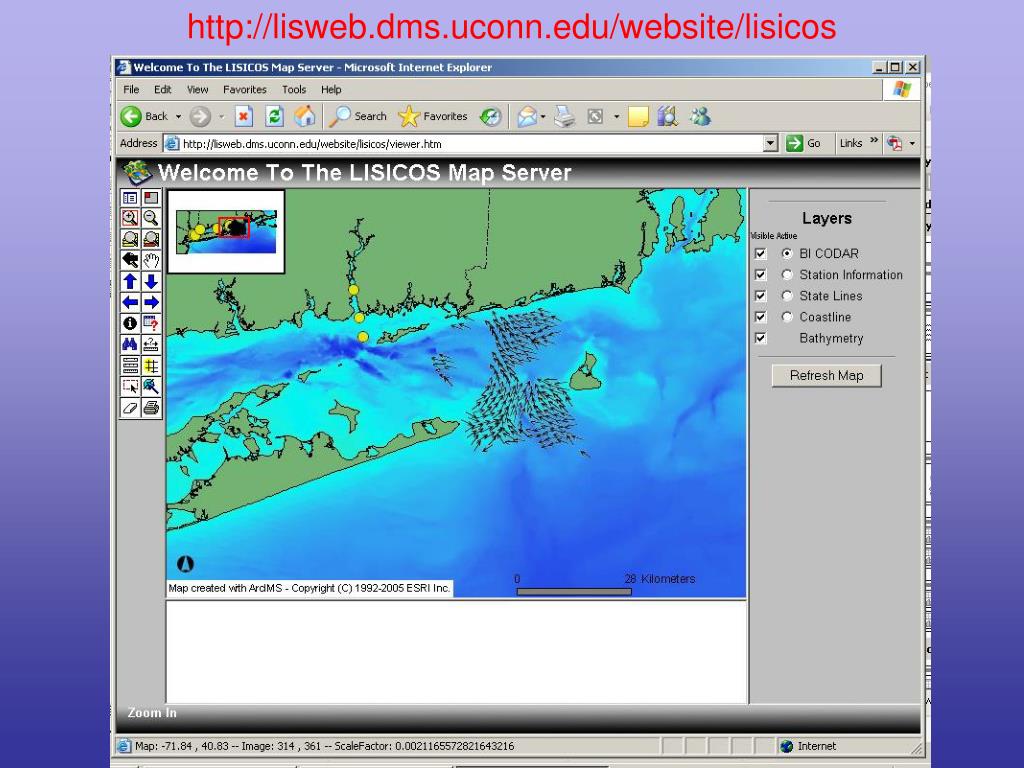Expand the Back button history dropdown arrow
The height and width of the screenshot is (768, 1024).
click(178, 117)
